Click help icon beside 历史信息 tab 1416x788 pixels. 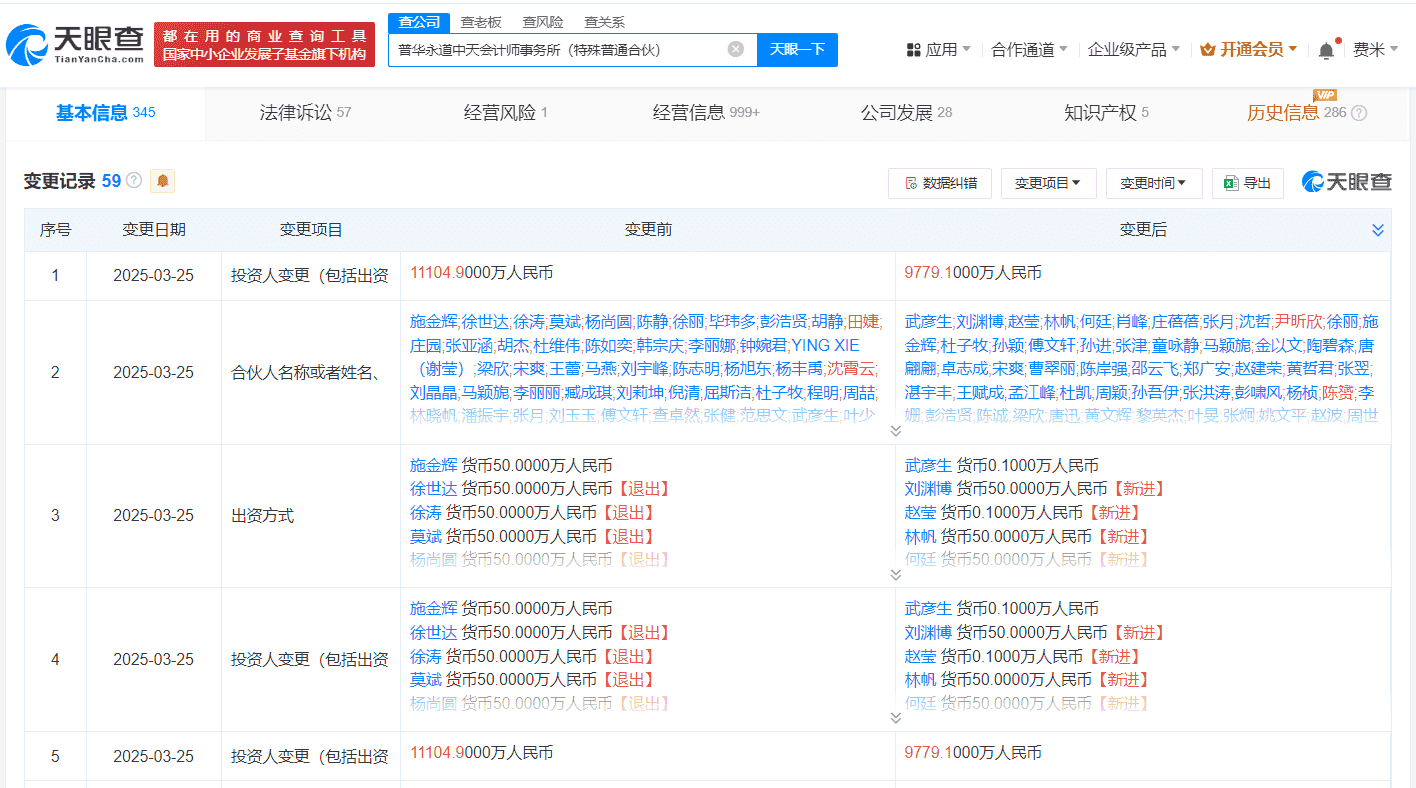pos(1358,113)
